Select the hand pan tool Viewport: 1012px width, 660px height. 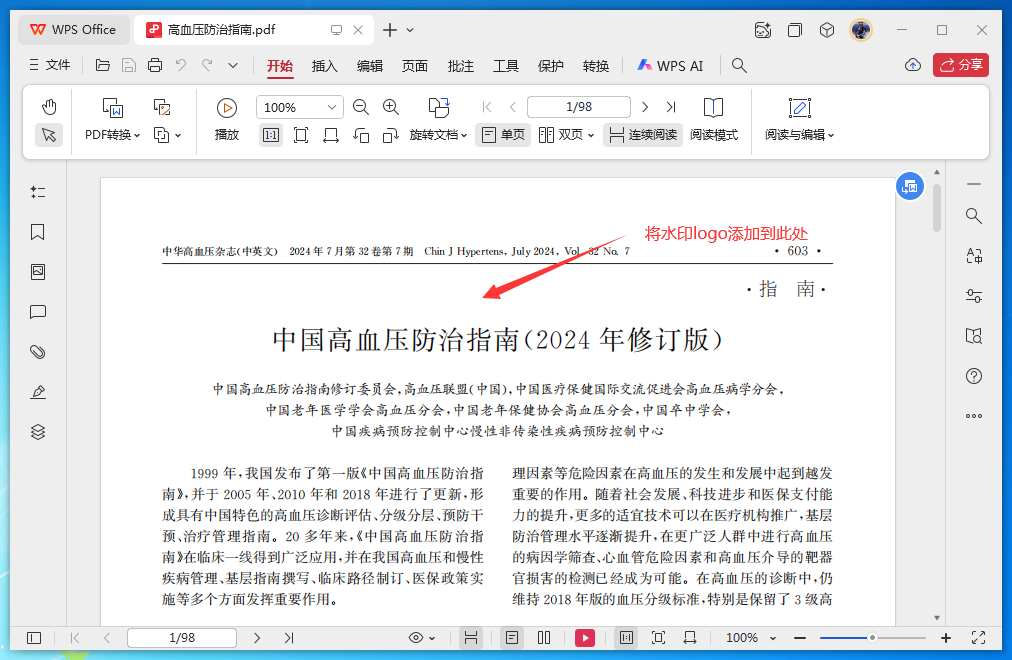coord(49,107)
